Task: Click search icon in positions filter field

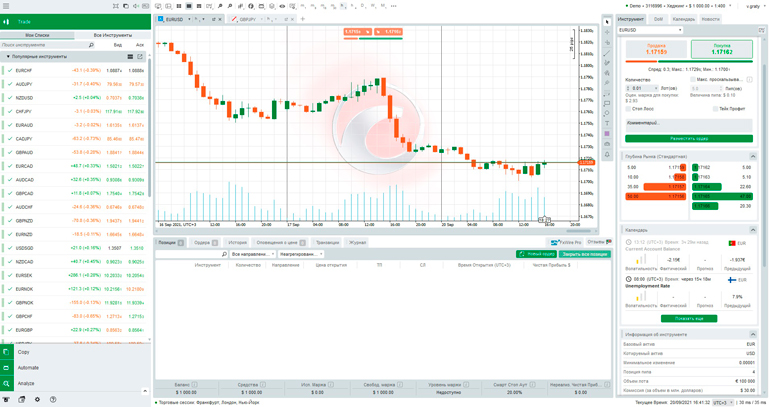Action: click(x=224, y=254)
